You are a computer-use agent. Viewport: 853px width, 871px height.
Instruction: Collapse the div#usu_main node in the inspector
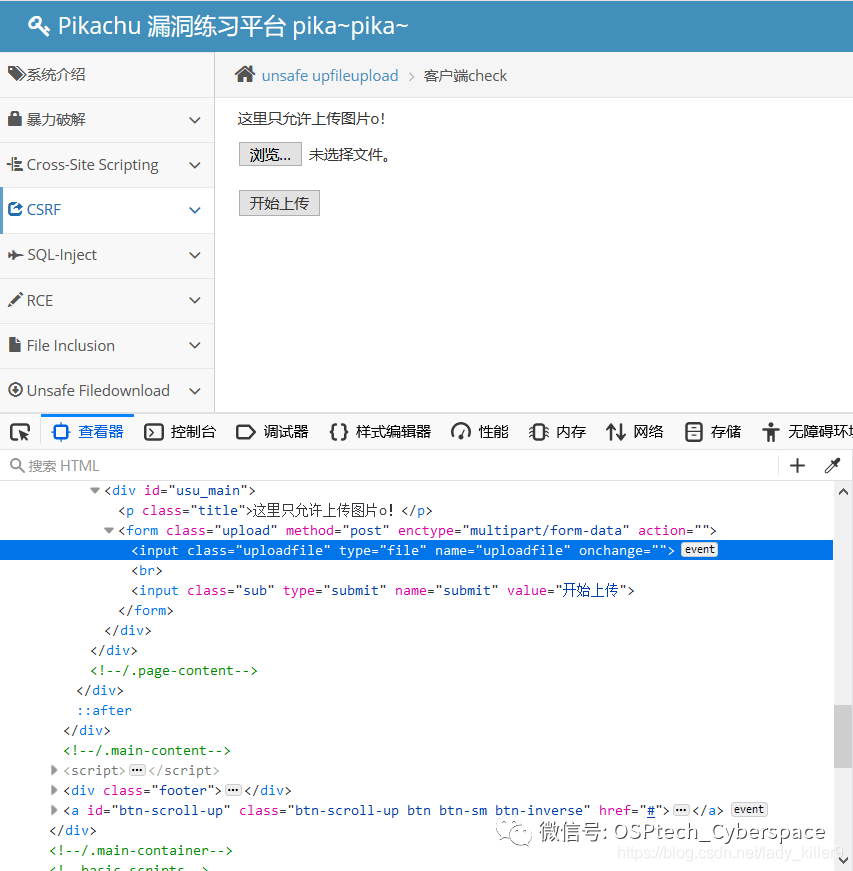coord(94,490)
